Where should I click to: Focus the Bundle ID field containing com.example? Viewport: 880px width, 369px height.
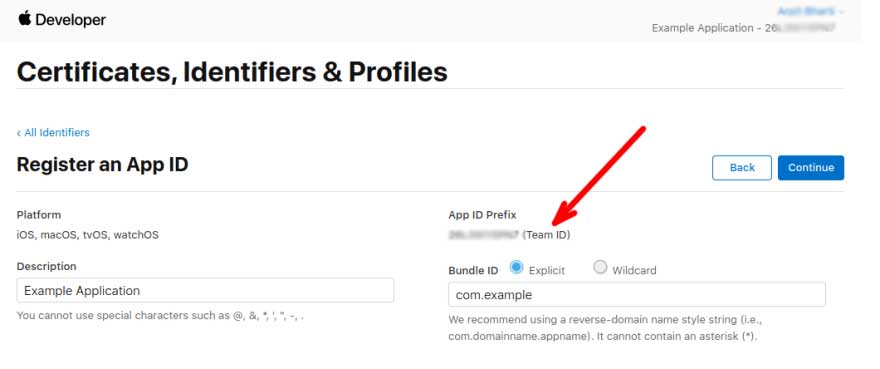(x=637, y=294)
